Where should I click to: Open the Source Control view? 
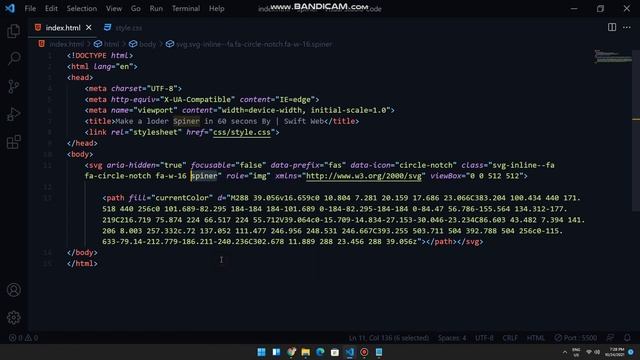point(13,86)
